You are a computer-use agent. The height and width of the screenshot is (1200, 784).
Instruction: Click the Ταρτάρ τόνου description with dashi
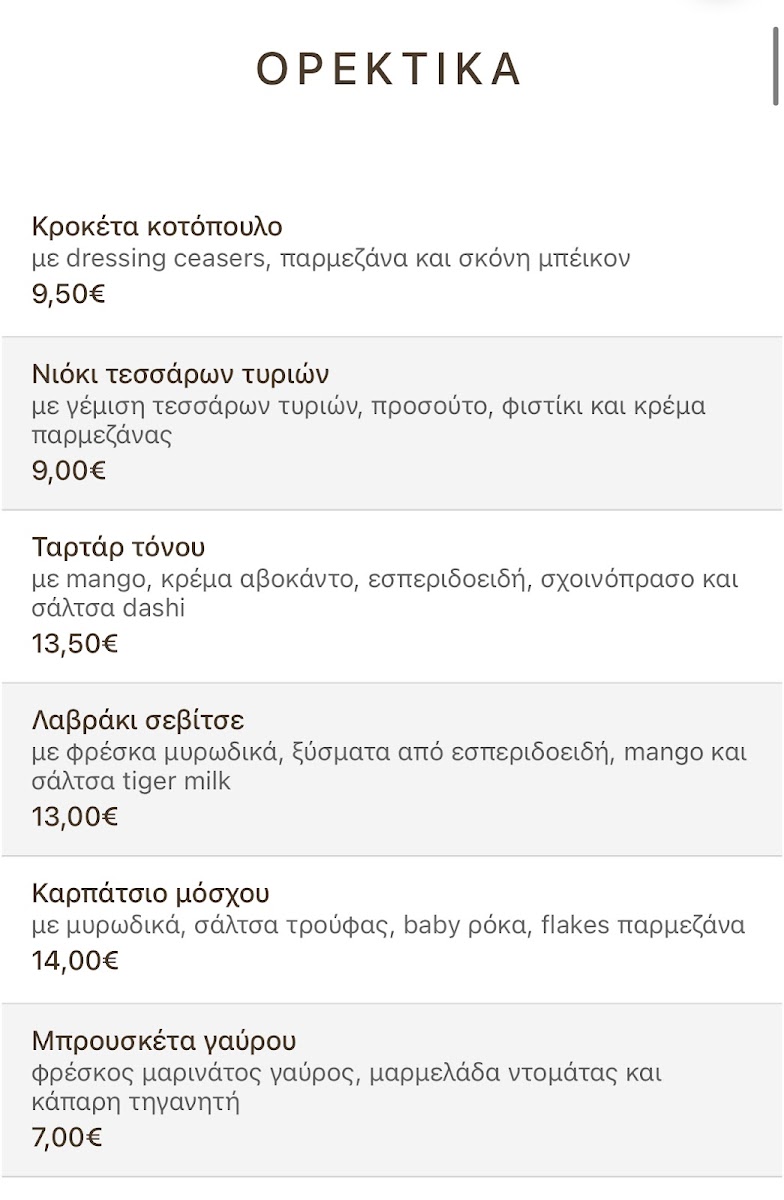click(385, 594)
